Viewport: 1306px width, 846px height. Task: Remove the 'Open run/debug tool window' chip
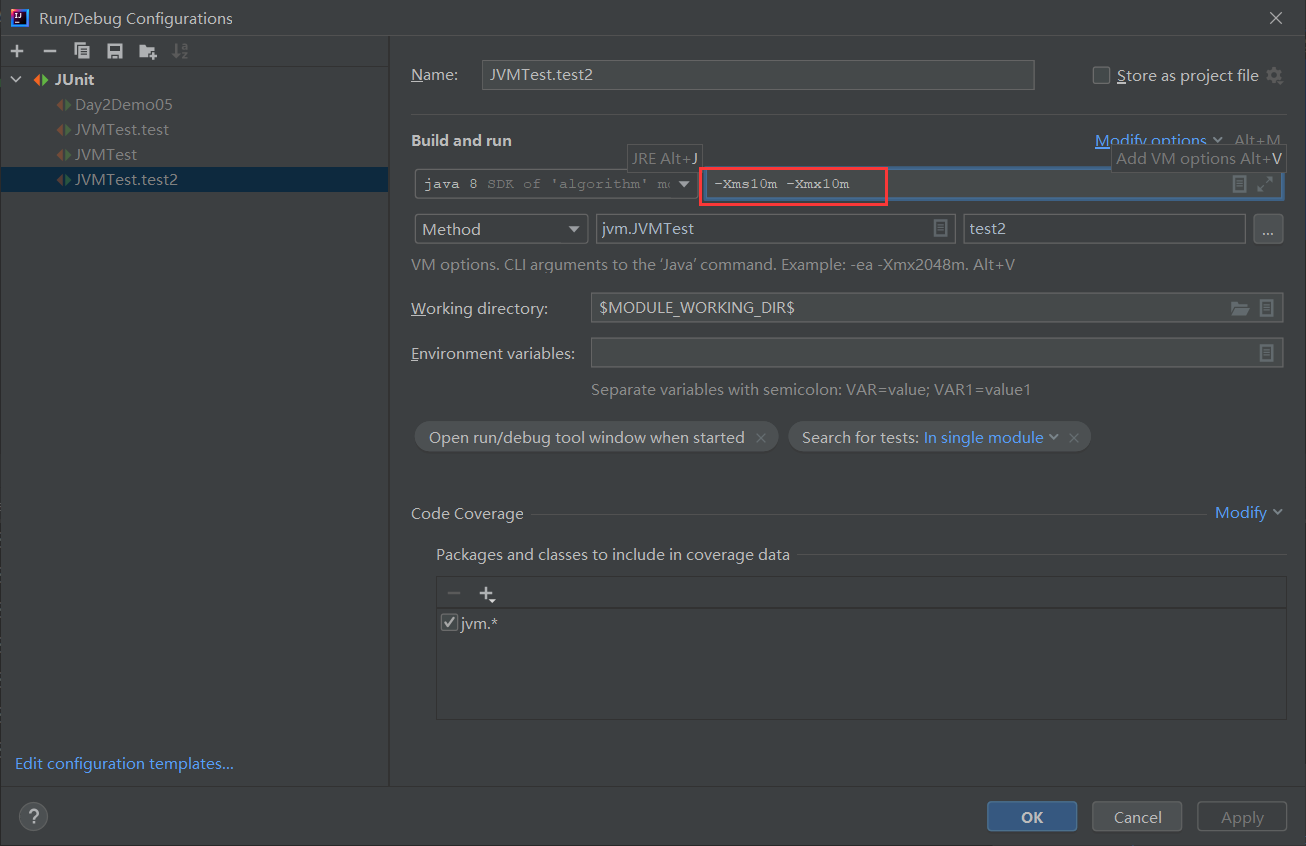(x=761, y=438)
